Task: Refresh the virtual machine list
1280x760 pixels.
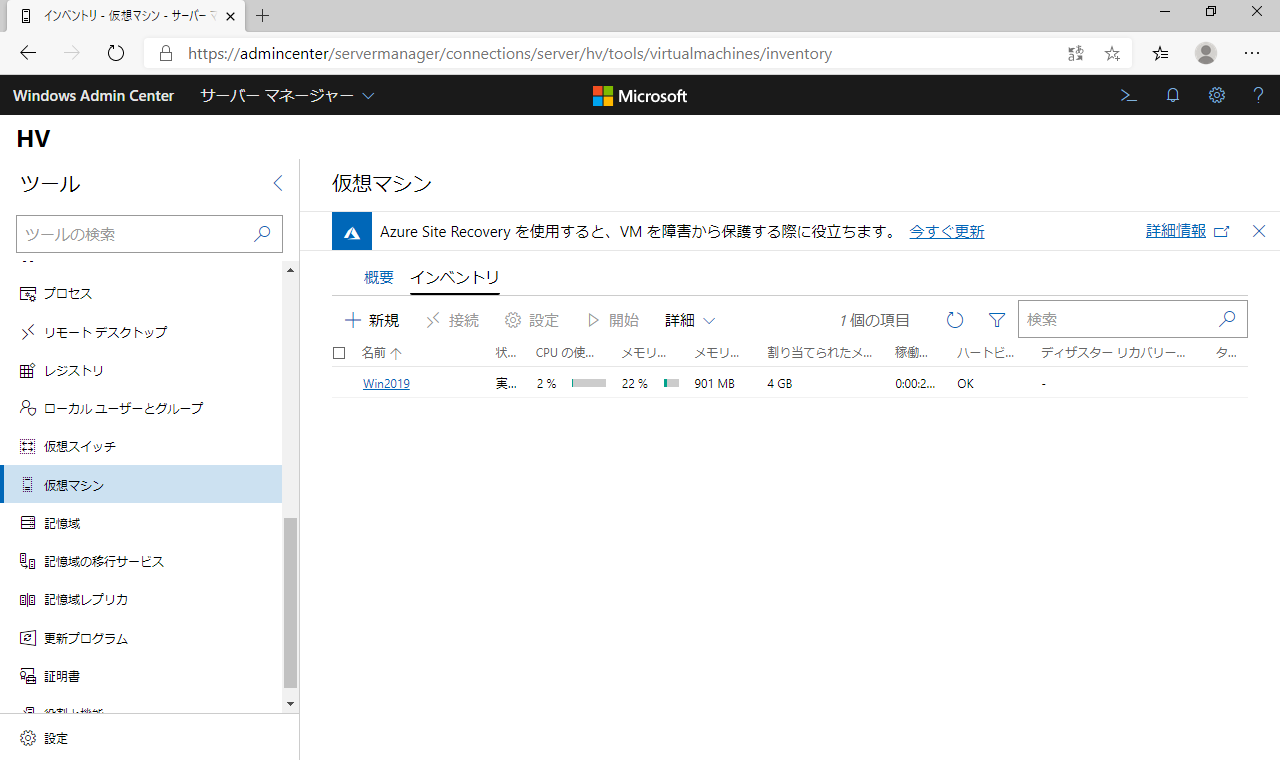Action: pos(955,320)
